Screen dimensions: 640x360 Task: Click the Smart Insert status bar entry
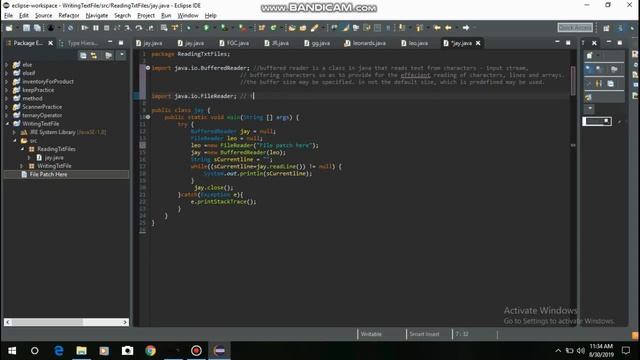click(x=424, y=334)
